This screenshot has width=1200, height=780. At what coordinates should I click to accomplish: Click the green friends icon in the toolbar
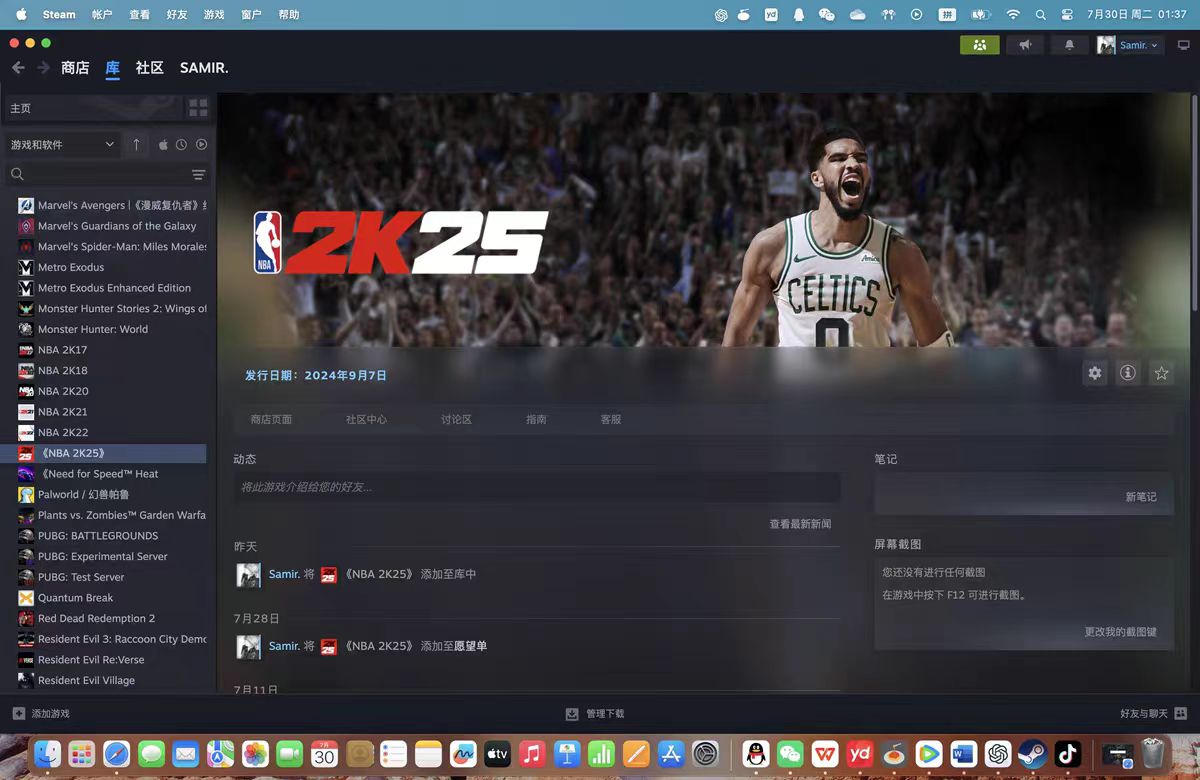point(979,44)
